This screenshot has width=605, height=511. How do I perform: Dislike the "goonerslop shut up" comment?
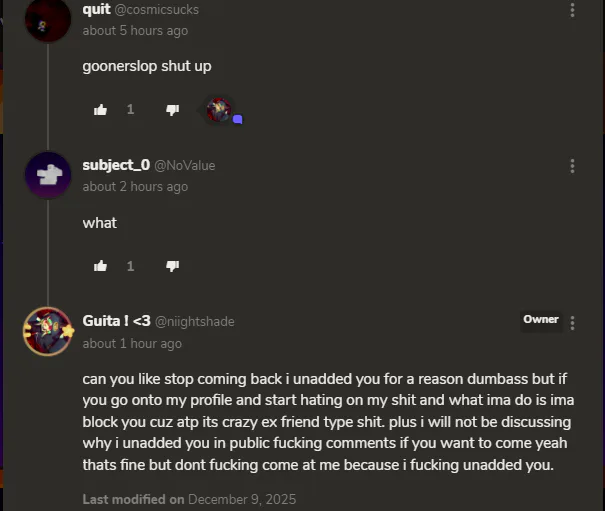tap(172, 110)
